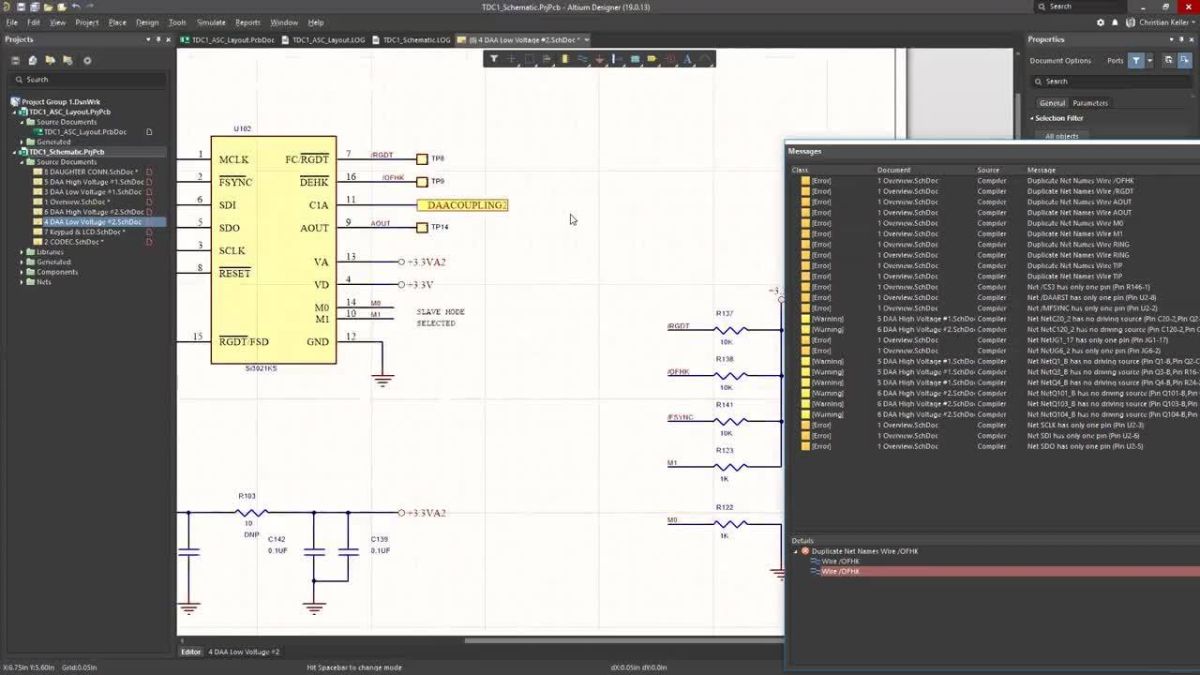Viewport: 1200px width, 675px height.
Task: Switch to the TDC1_ASC_Layout.PcbDoc tab
Action: (228, 39)
